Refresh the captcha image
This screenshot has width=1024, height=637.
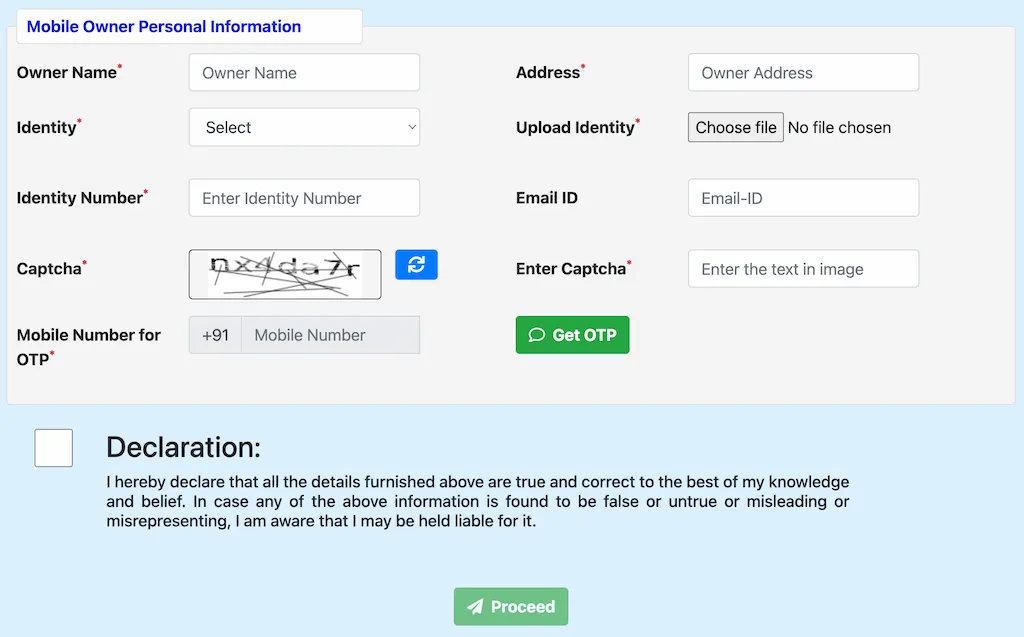416,264
